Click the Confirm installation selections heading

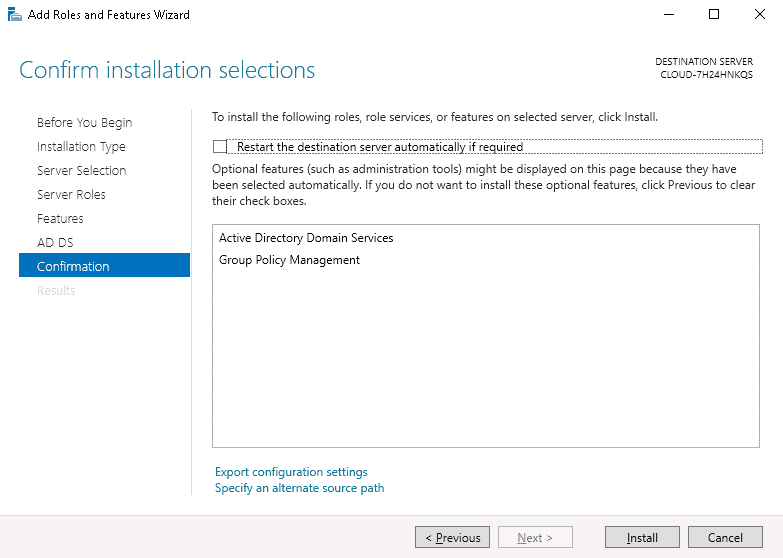[x=167, y=70]
